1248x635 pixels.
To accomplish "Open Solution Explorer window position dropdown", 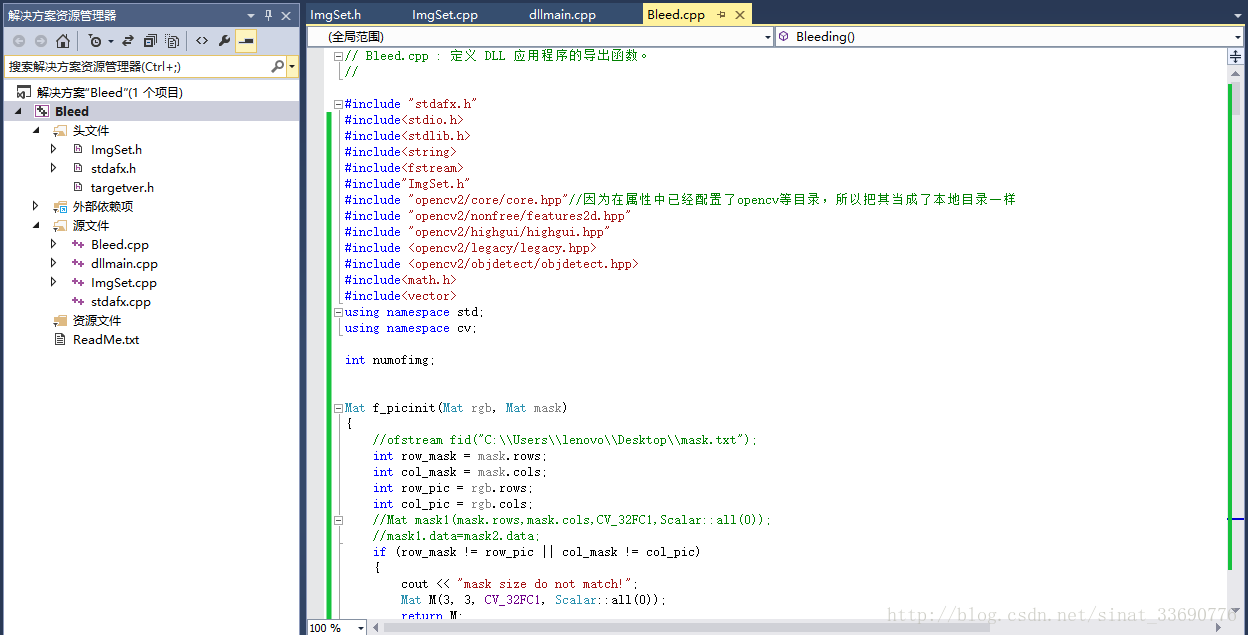I will [x=251, y=15].
